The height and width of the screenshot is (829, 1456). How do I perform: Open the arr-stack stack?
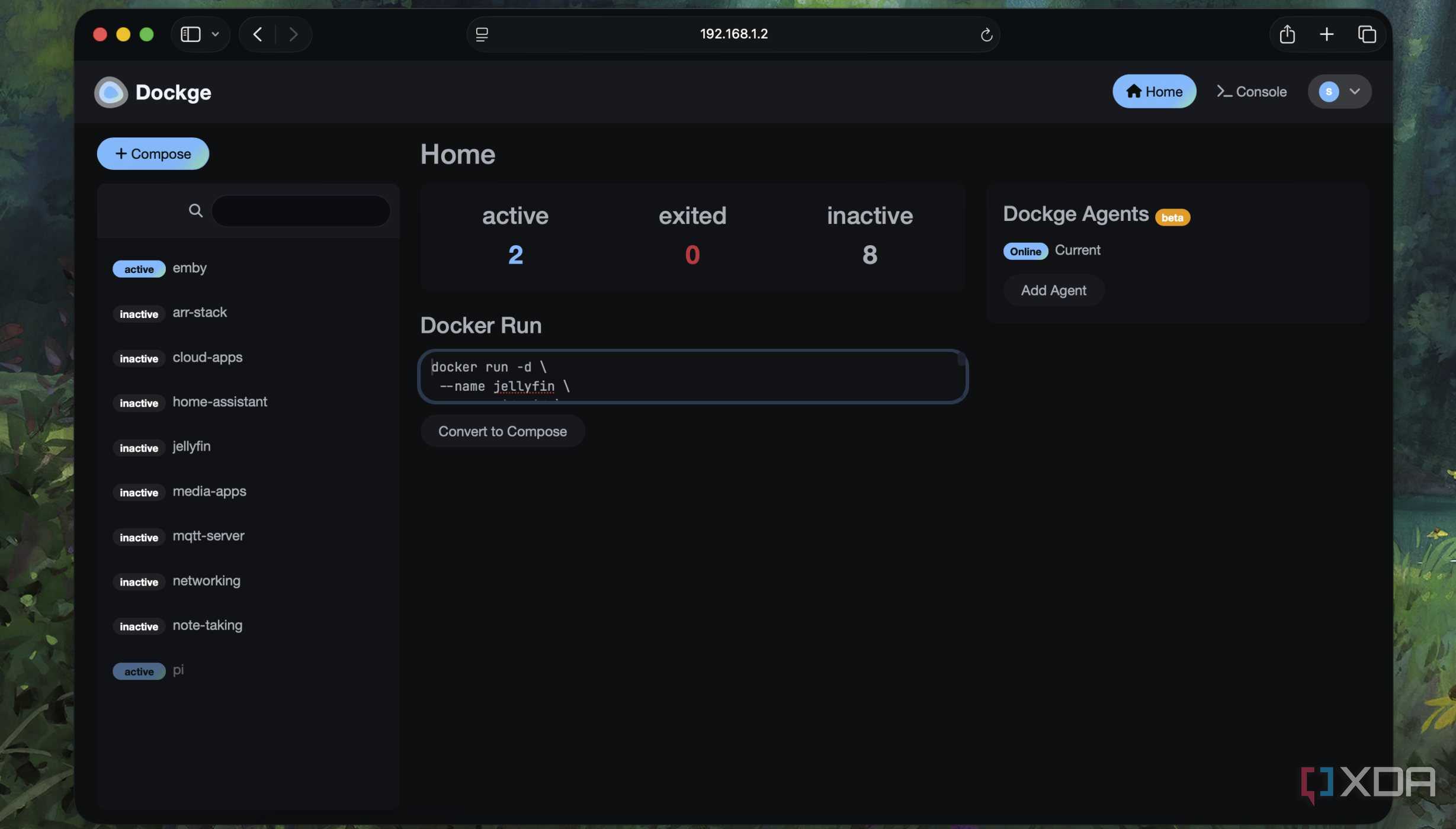[x=248, y=313]
